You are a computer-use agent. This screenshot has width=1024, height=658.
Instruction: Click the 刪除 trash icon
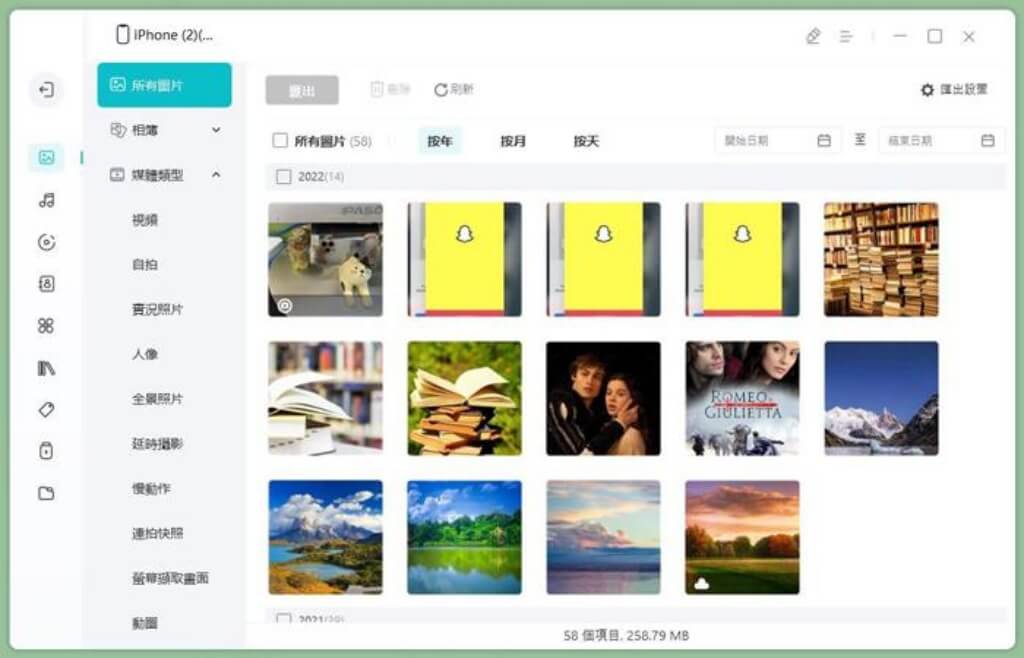click(x=377, y=89)
